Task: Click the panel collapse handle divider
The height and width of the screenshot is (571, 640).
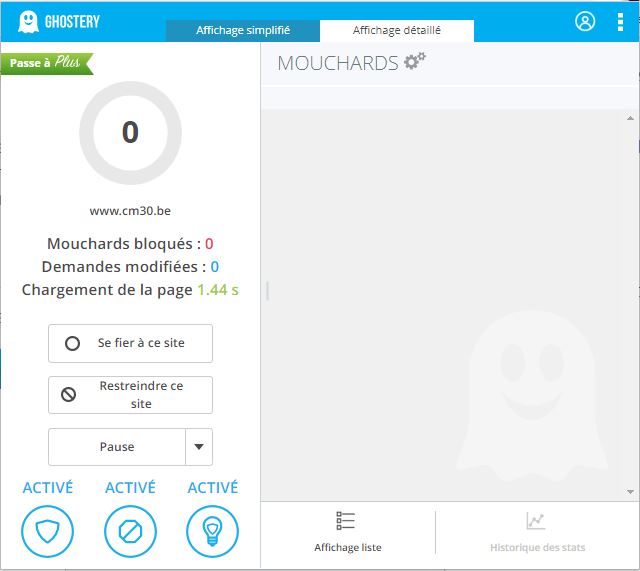Action: point(267,291)
